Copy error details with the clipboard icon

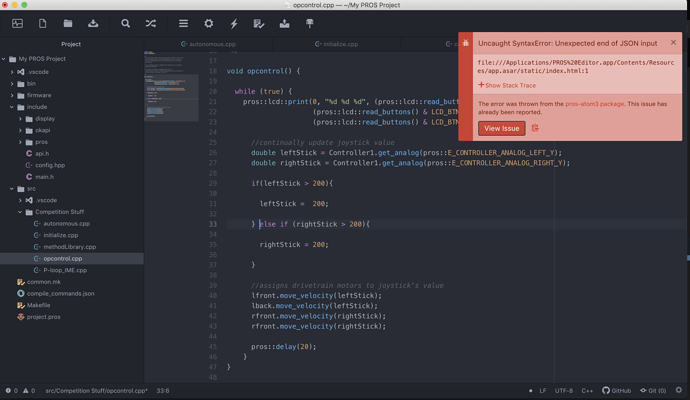coord(535,128)
